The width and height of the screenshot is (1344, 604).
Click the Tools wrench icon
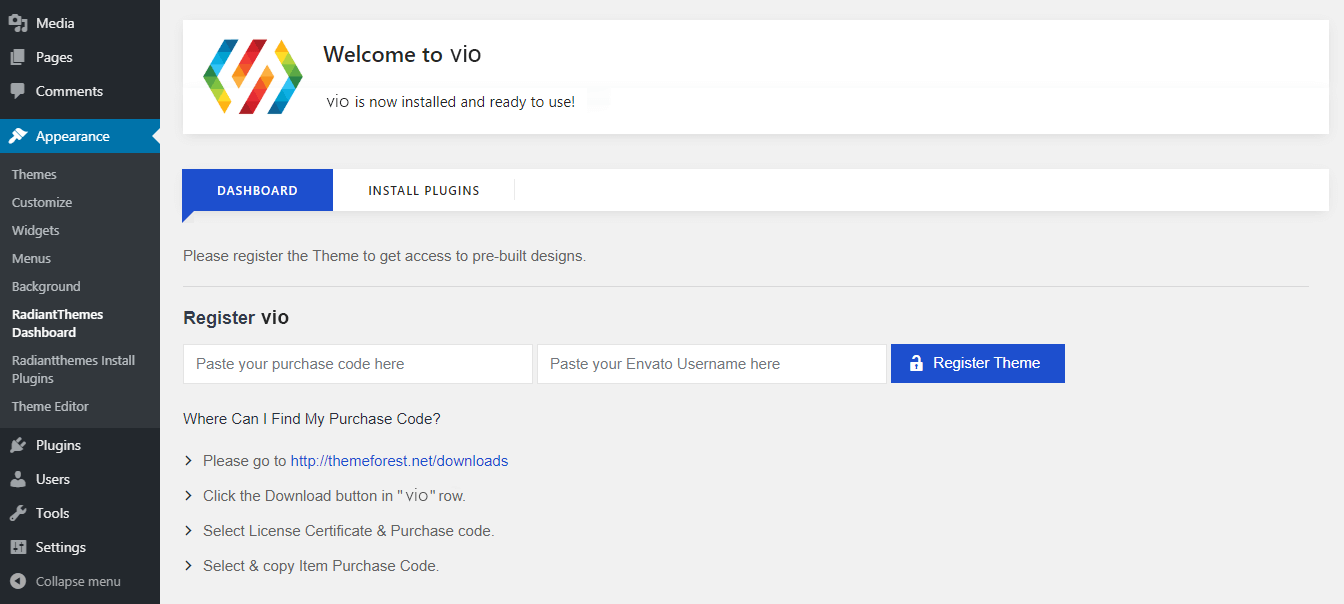(18, 513)
